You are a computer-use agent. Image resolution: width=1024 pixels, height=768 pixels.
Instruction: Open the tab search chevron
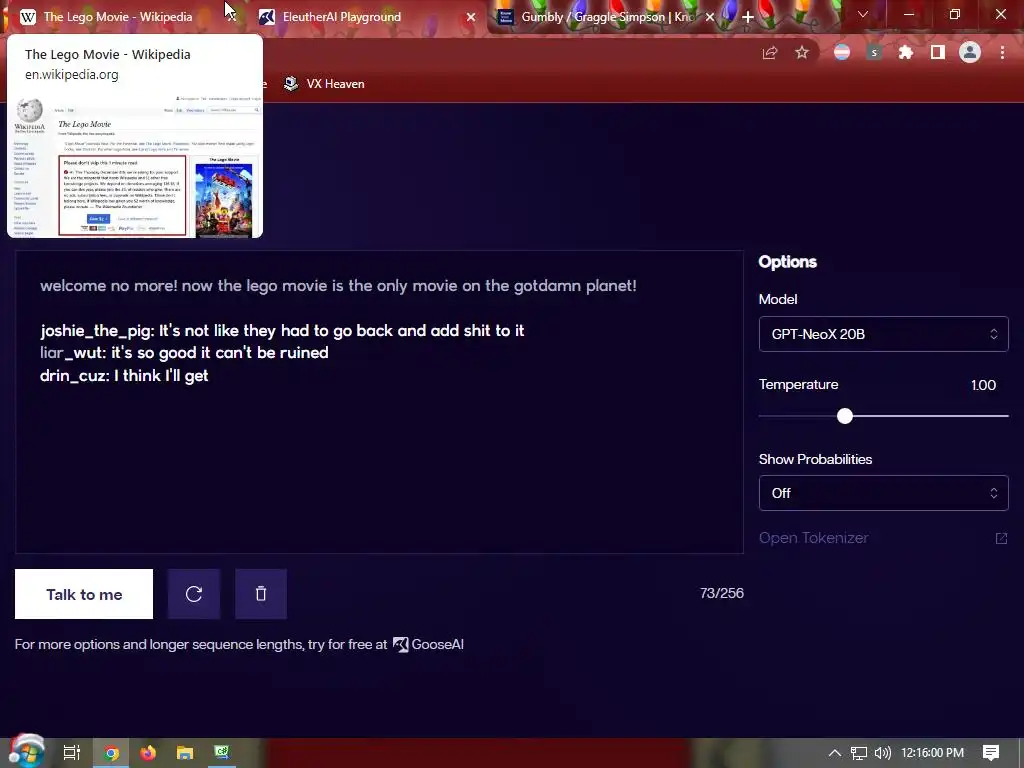(863, 14)
